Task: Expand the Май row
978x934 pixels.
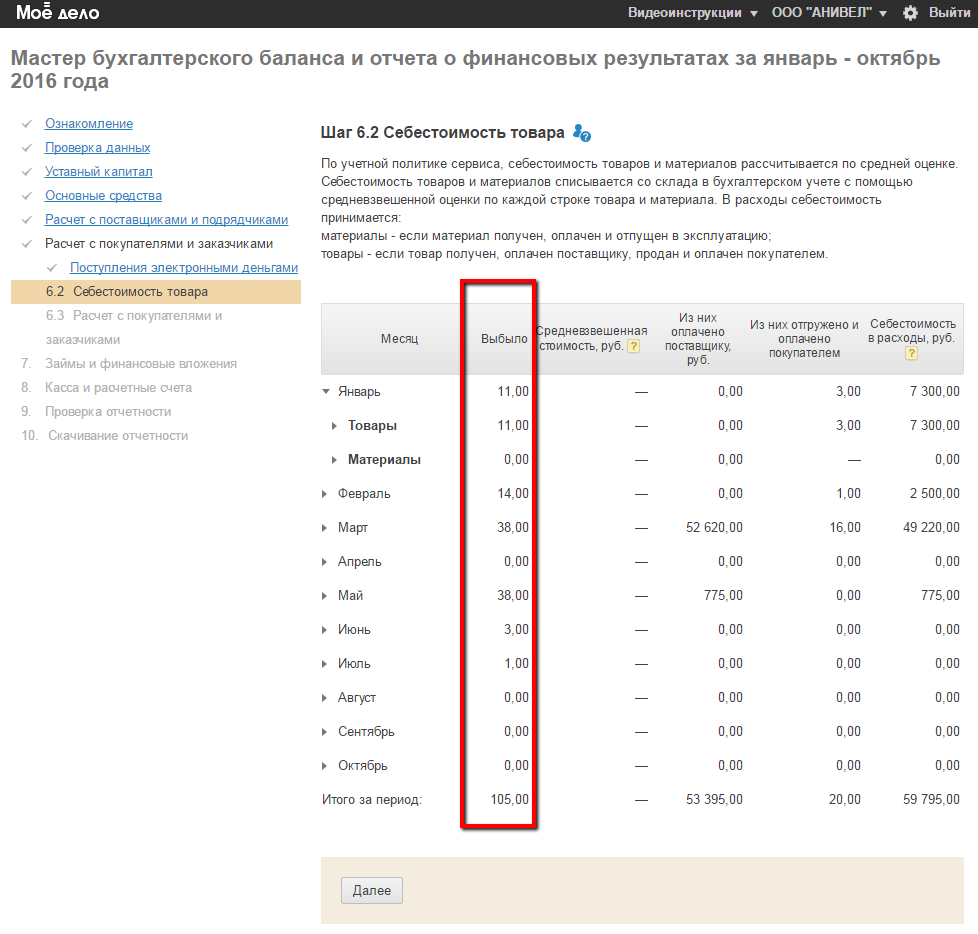Action: point(326,596)
